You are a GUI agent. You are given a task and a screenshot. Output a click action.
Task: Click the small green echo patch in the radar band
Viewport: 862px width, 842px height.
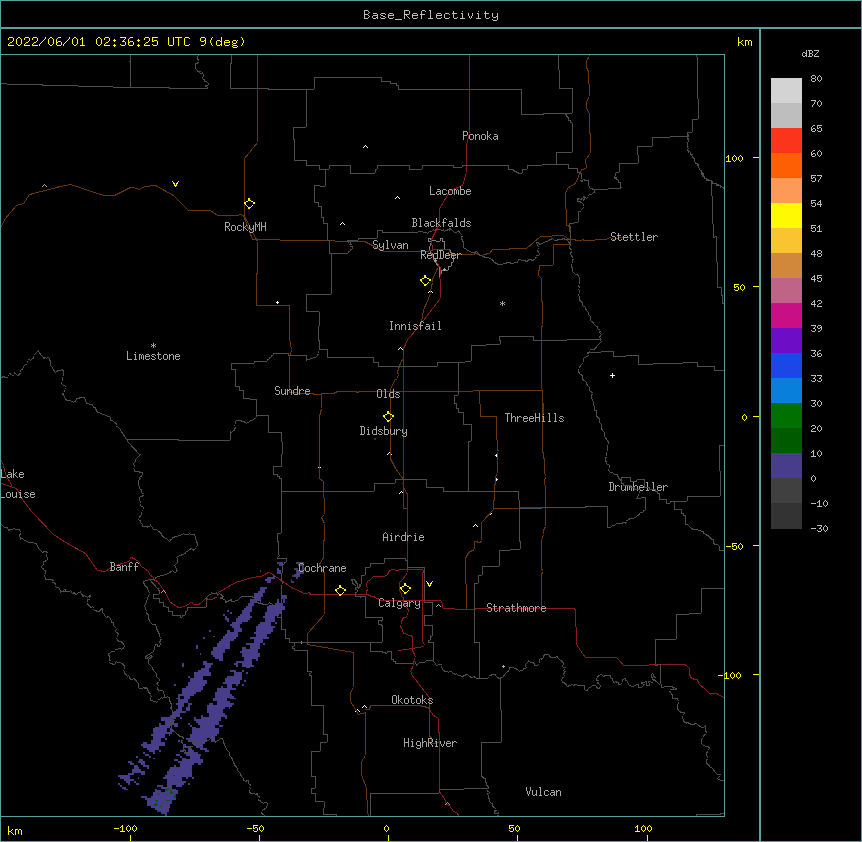(x=164, y=796)
